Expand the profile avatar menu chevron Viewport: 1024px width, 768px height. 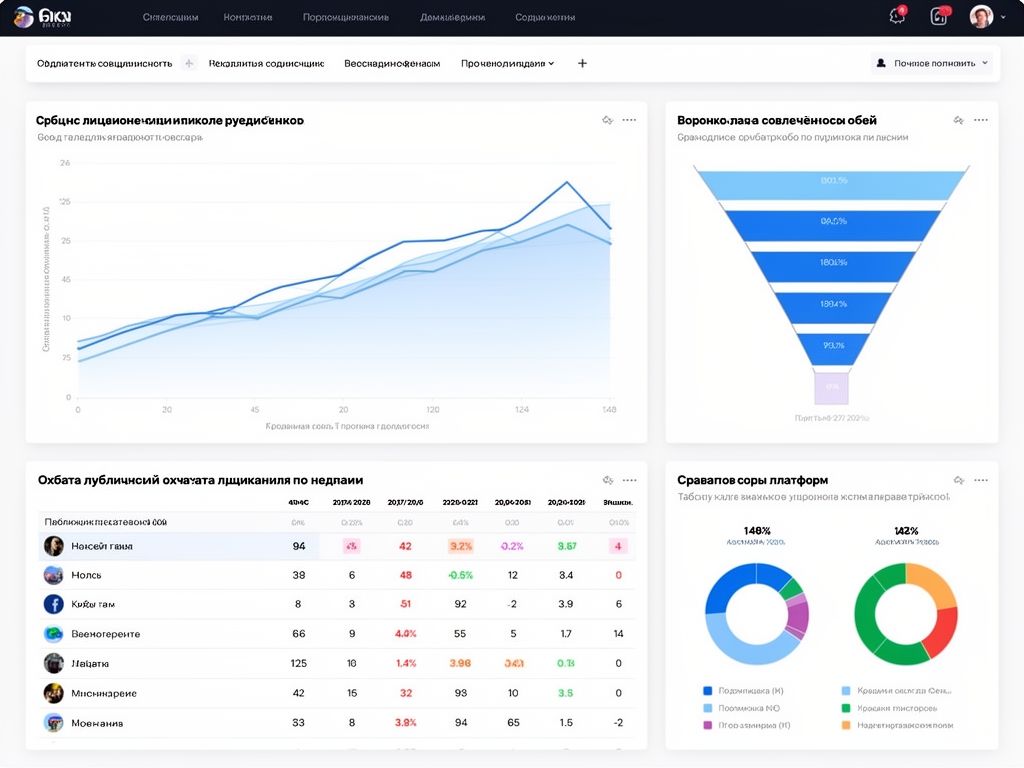point(1003,17)
